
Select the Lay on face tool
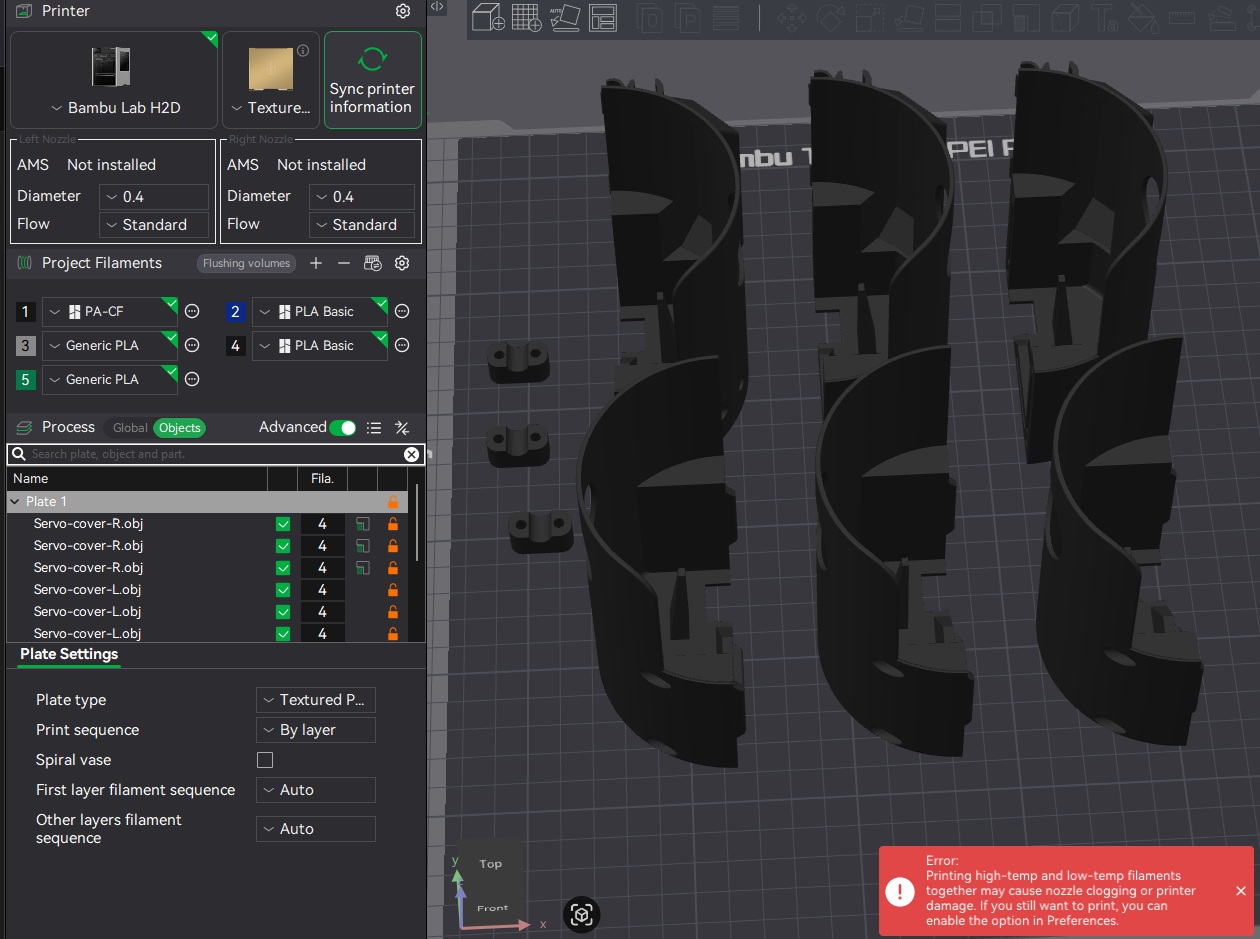(907, 17)
